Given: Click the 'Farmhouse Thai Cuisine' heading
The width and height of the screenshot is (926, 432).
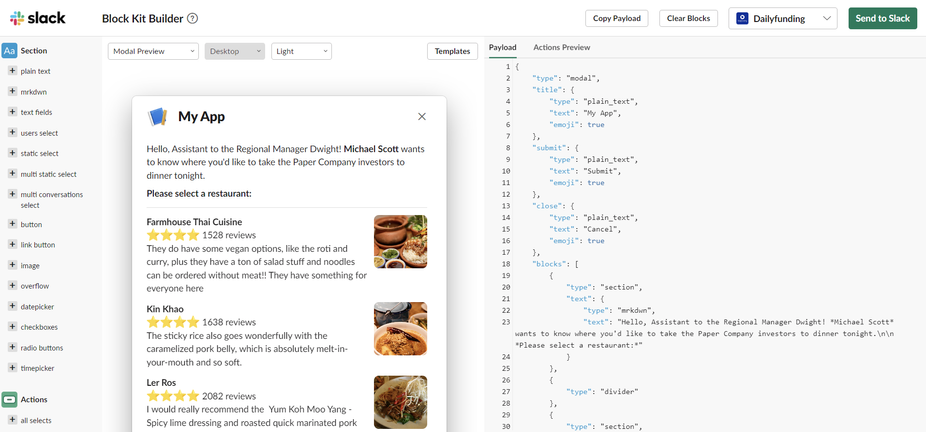Looking at the screenshot, I should 194,222.
